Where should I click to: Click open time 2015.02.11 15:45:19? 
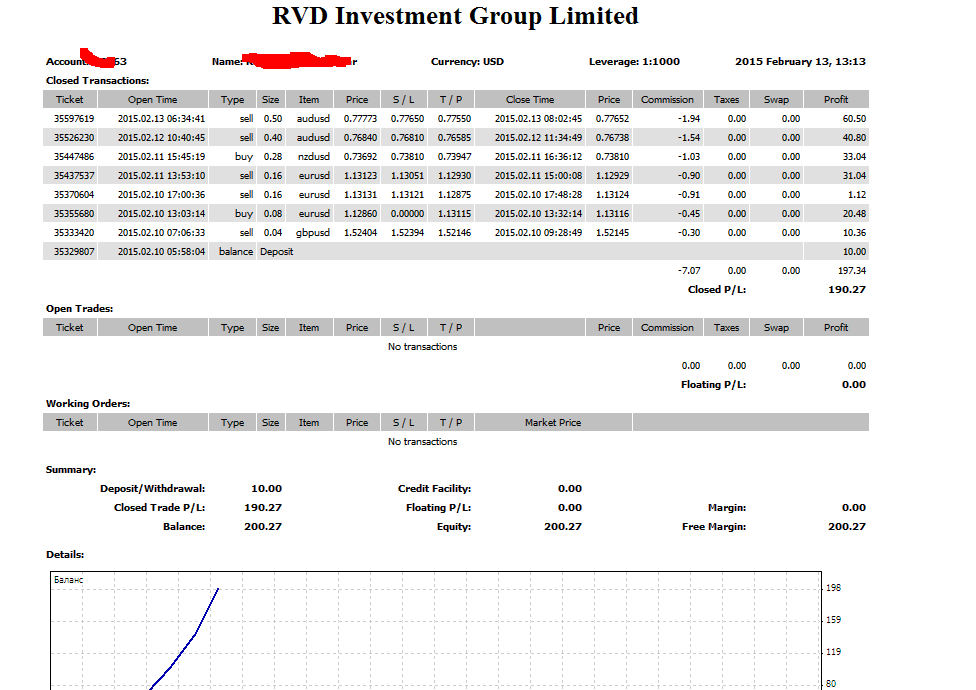pos(161,156)
